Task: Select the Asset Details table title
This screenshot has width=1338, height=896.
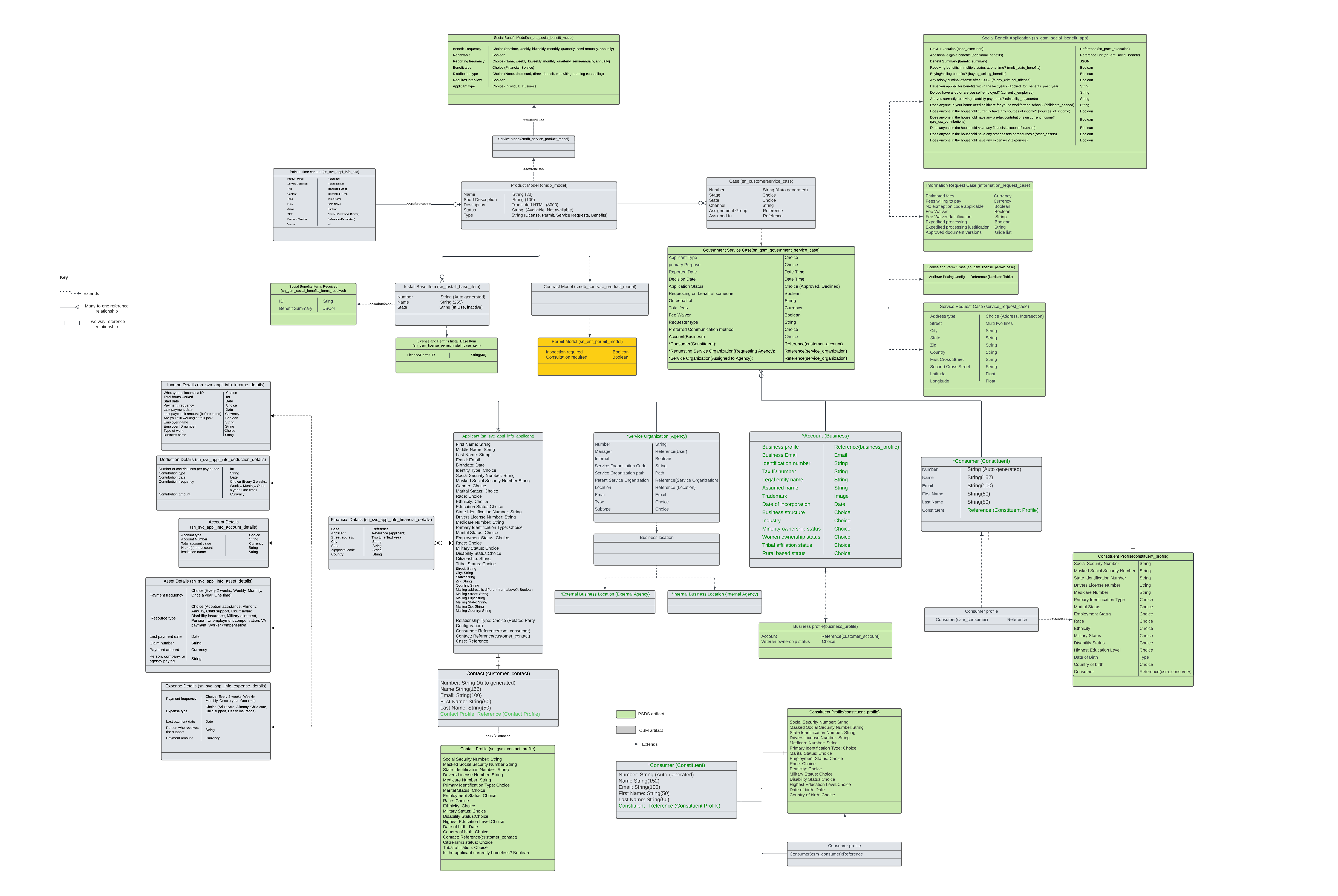Action: (x=208, y=581)
